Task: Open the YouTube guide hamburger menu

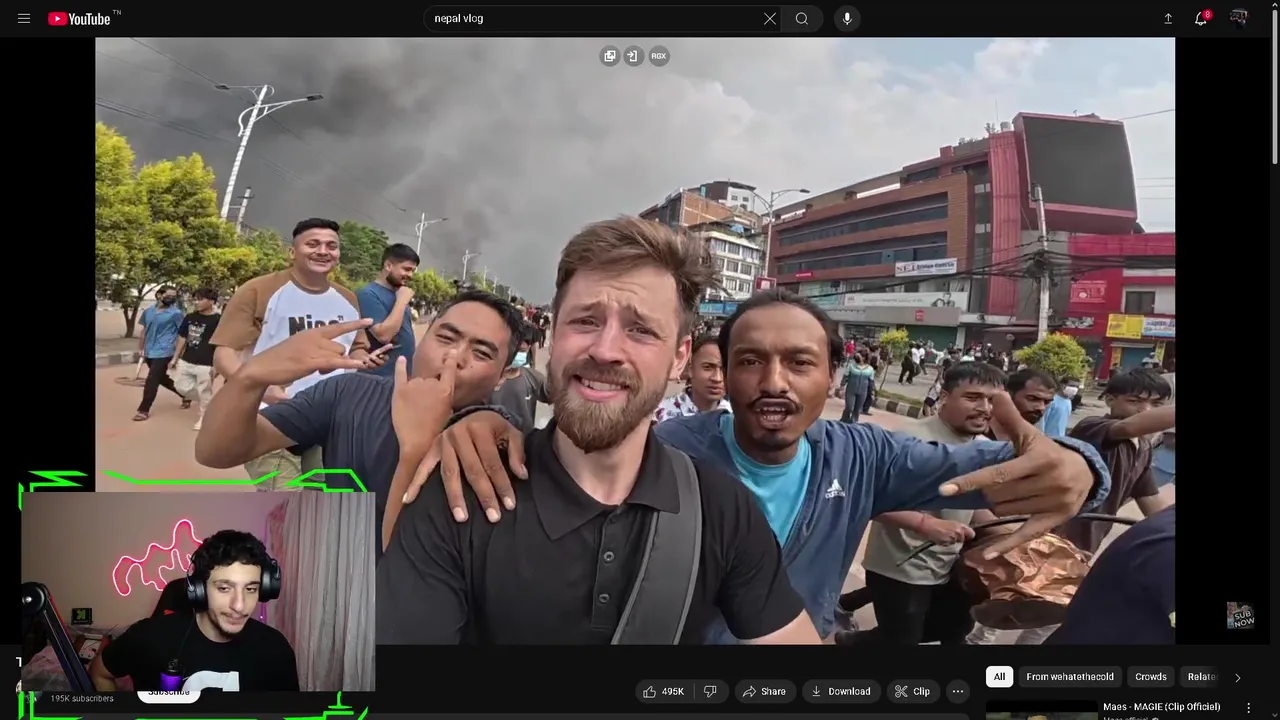Action: (x=24, y=18)
